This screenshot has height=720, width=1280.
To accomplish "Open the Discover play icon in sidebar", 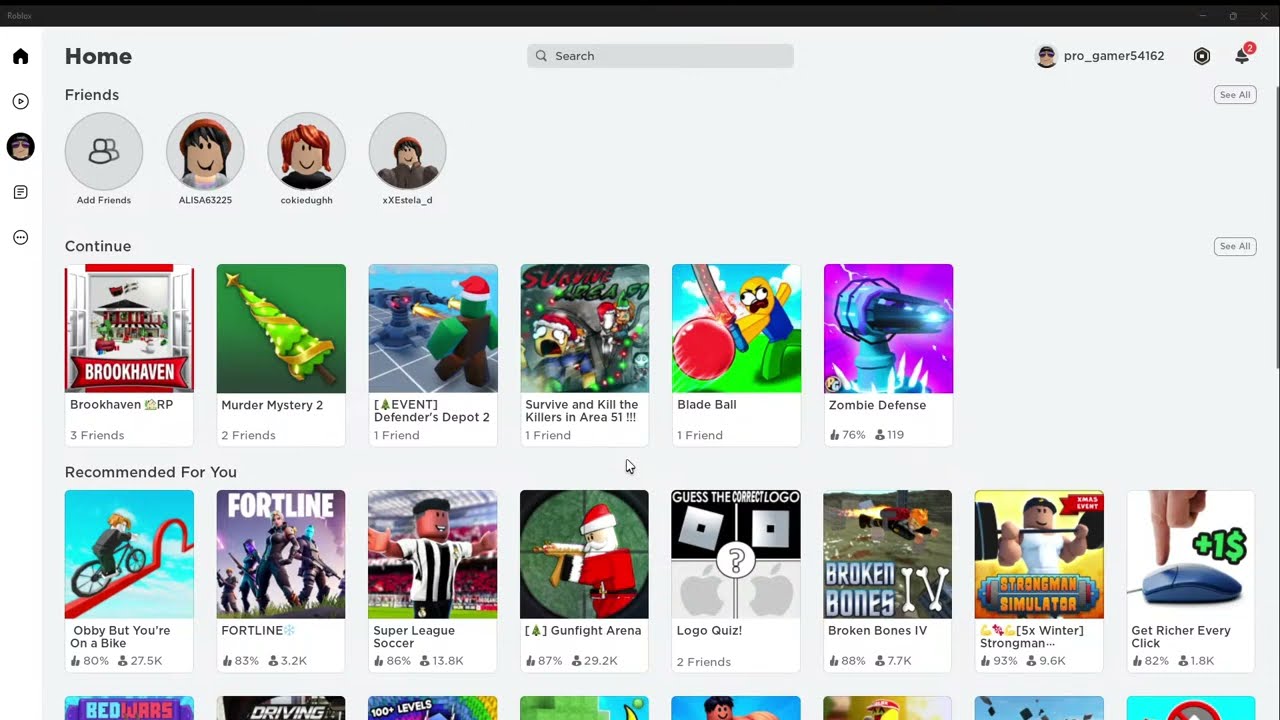I will (x=20, y=101).
